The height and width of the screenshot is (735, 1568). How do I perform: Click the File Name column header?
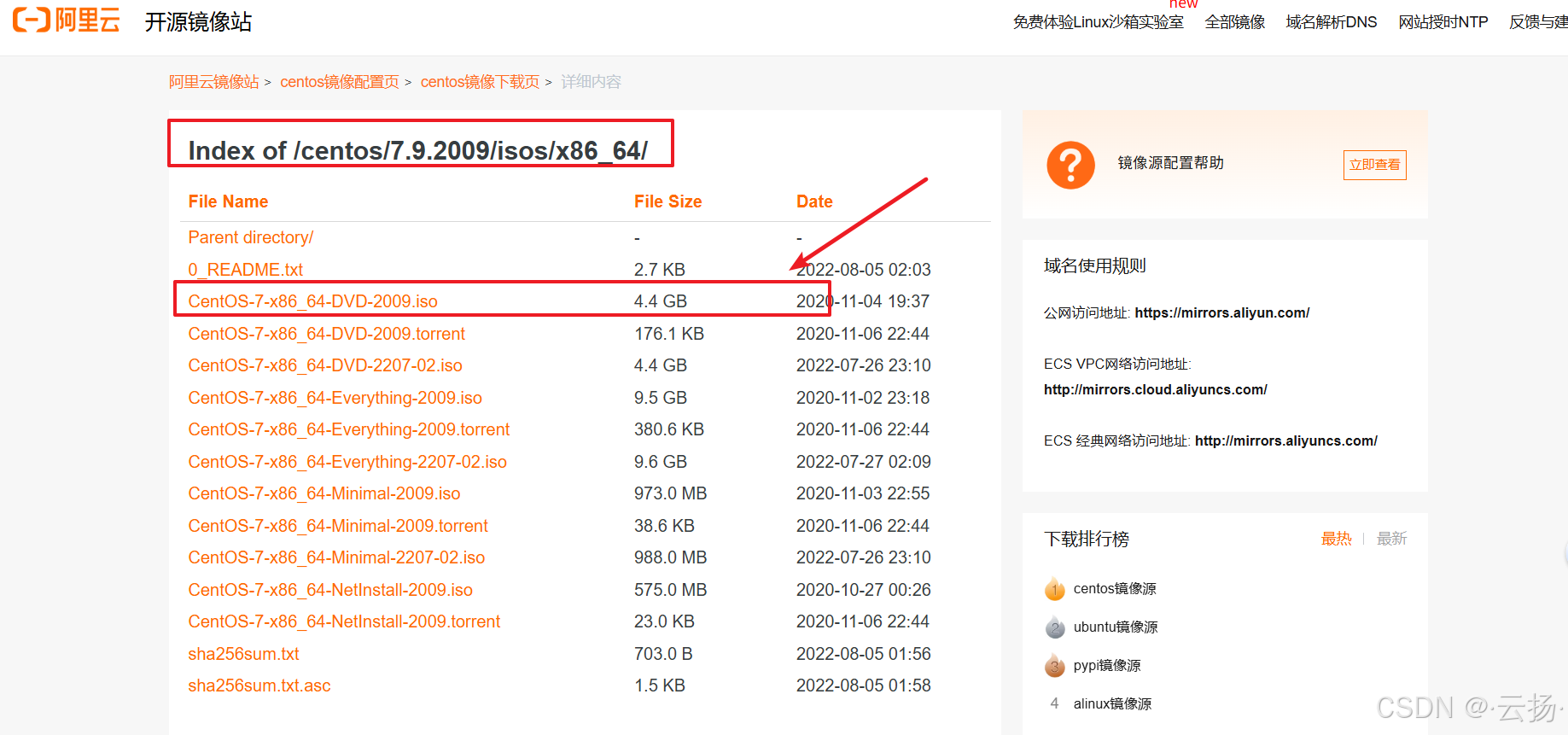(228, 201)
